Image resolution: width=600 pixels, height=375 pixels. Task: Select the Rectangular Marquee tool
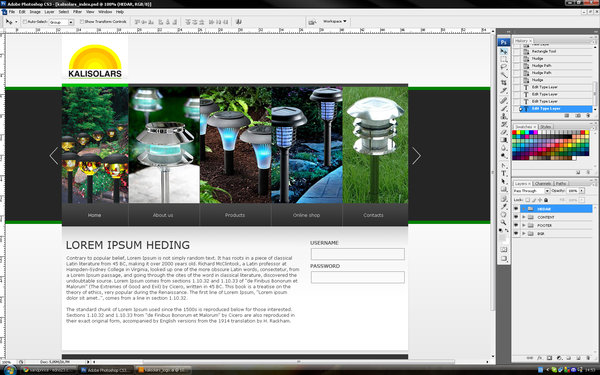[x=504, y=59]
